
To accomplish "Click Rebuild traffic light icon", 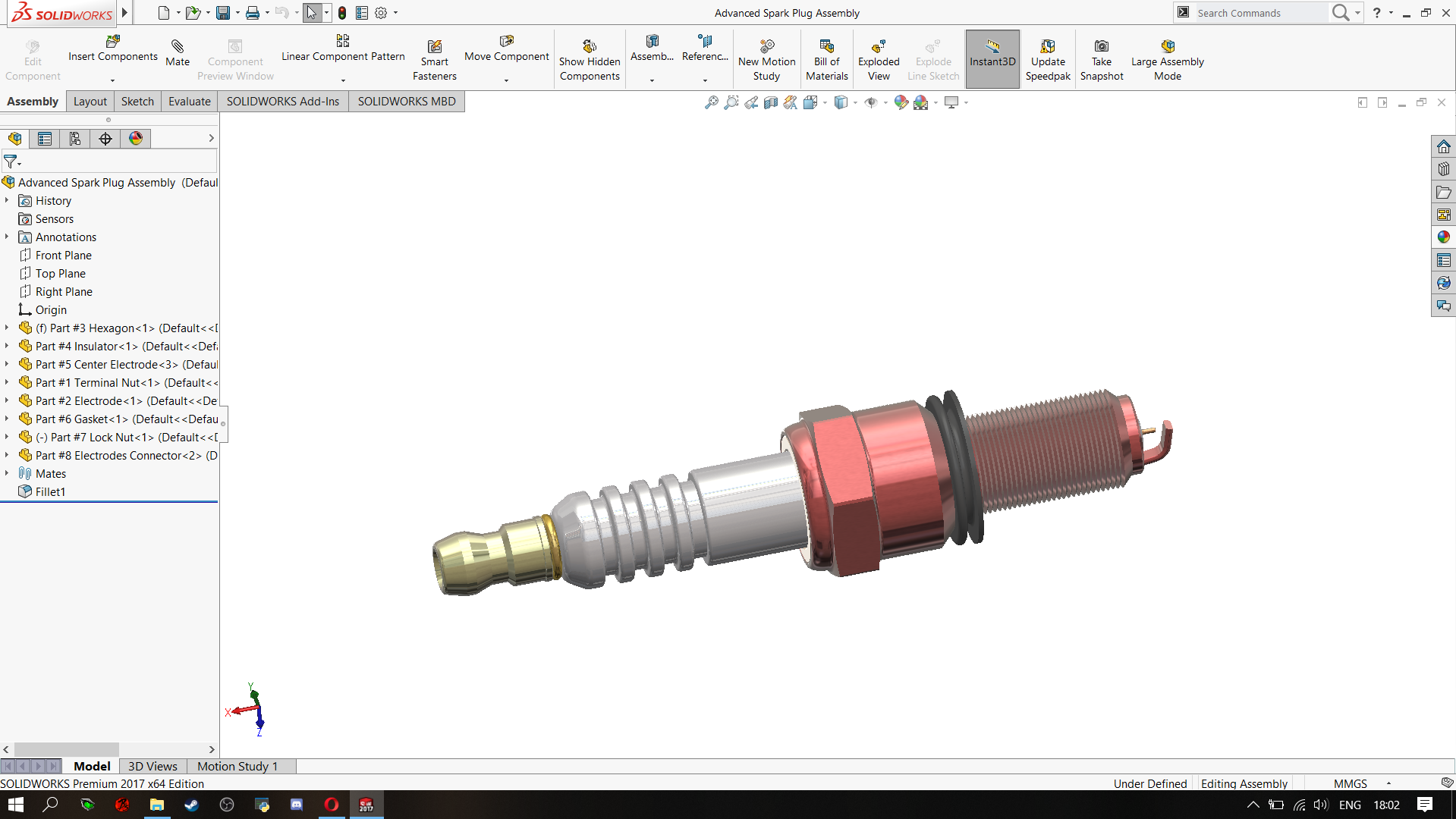I will (342, 13).
